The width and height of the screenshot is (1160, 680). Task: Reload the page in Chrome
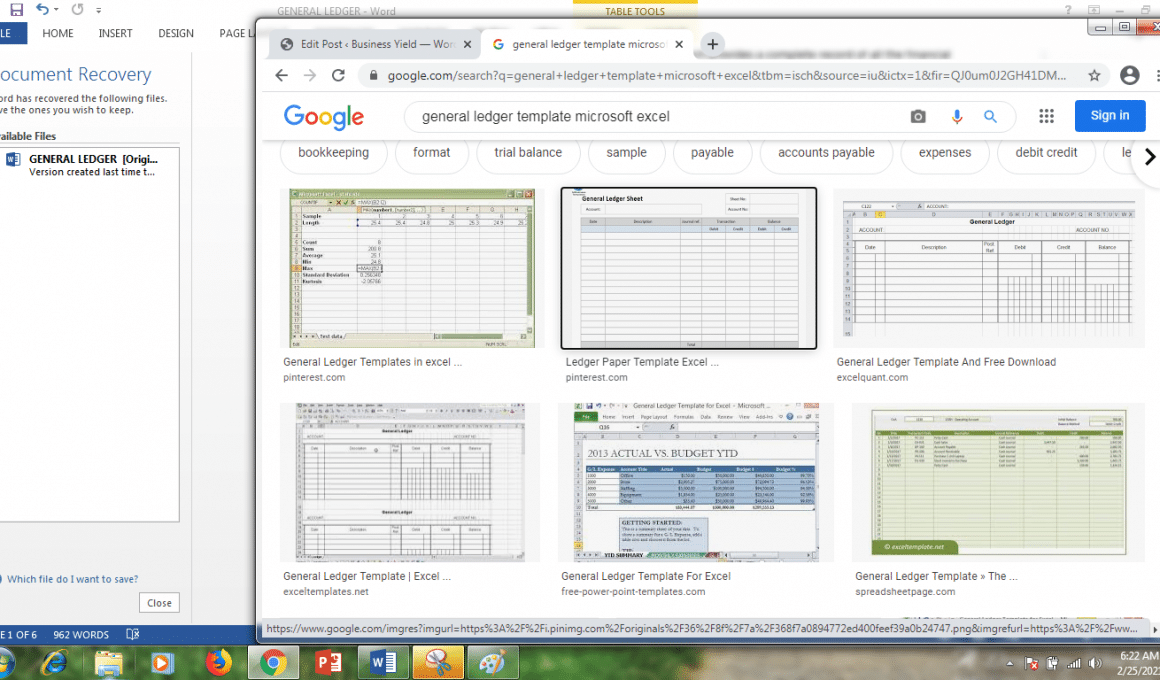click(x=338, y=75)
